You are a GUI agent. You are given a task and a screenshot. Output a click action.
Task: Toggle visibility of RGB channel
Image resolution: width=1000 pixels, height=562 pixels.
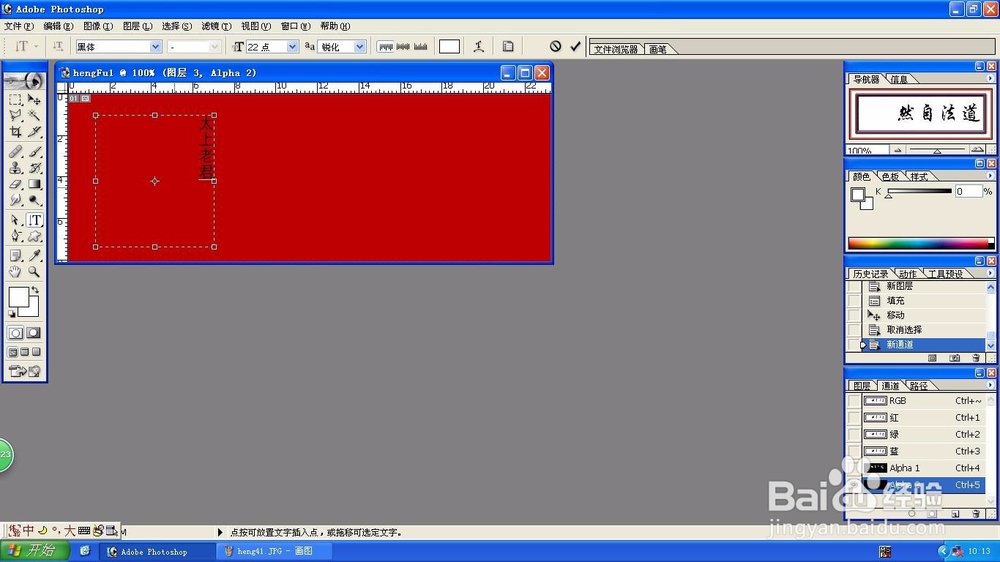click(x=854, y=401)
